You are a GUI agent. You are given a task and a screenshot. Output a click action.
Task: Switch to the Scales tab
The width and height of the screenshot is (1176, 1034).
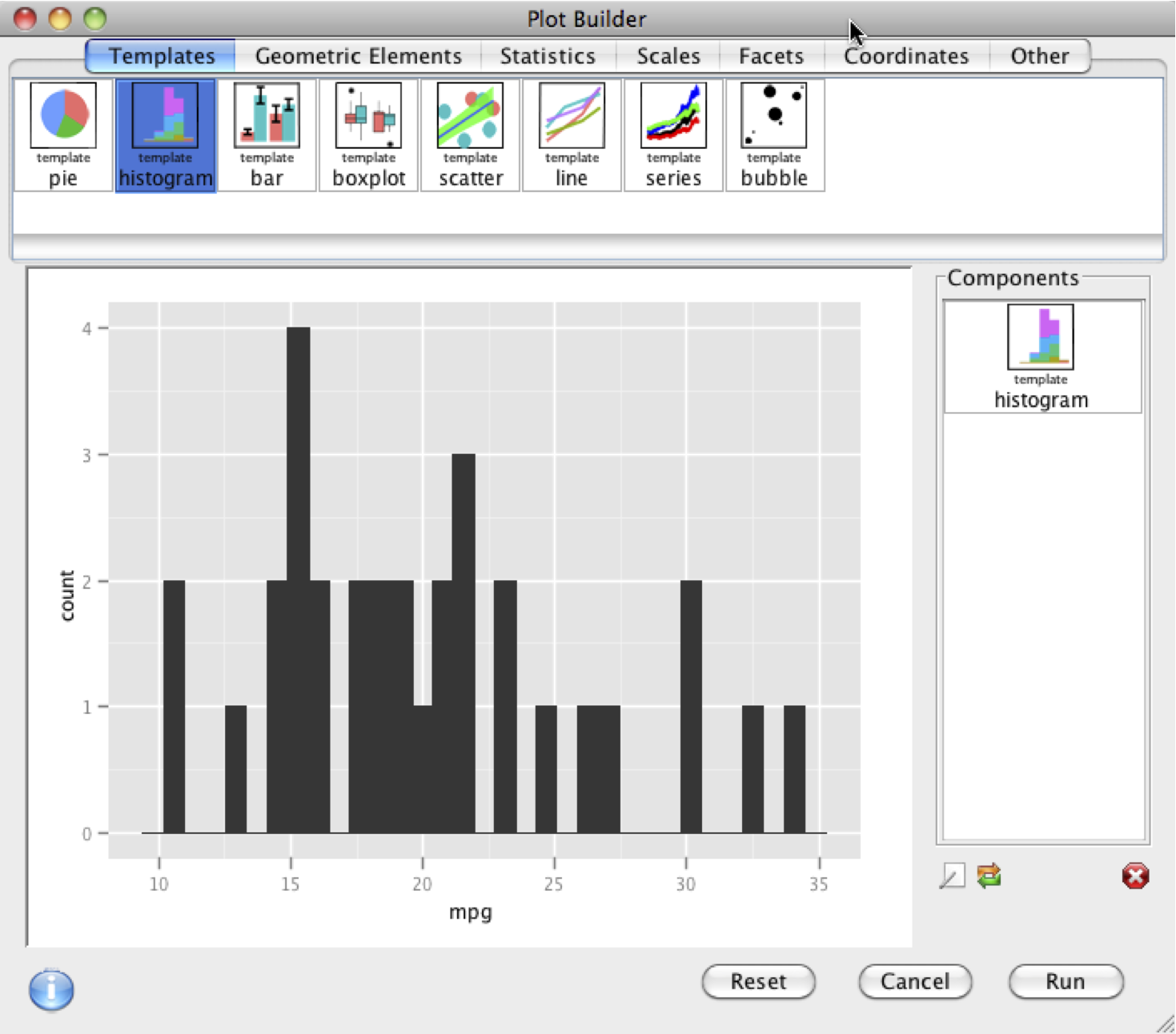(668, 56)
